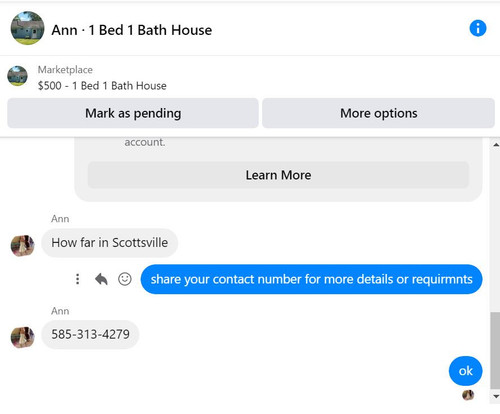Image resolution: width=500 pixels, height=414 pixels.
Task: Open conversation info with the blue i icon
Action: click(x=478, y=28)
